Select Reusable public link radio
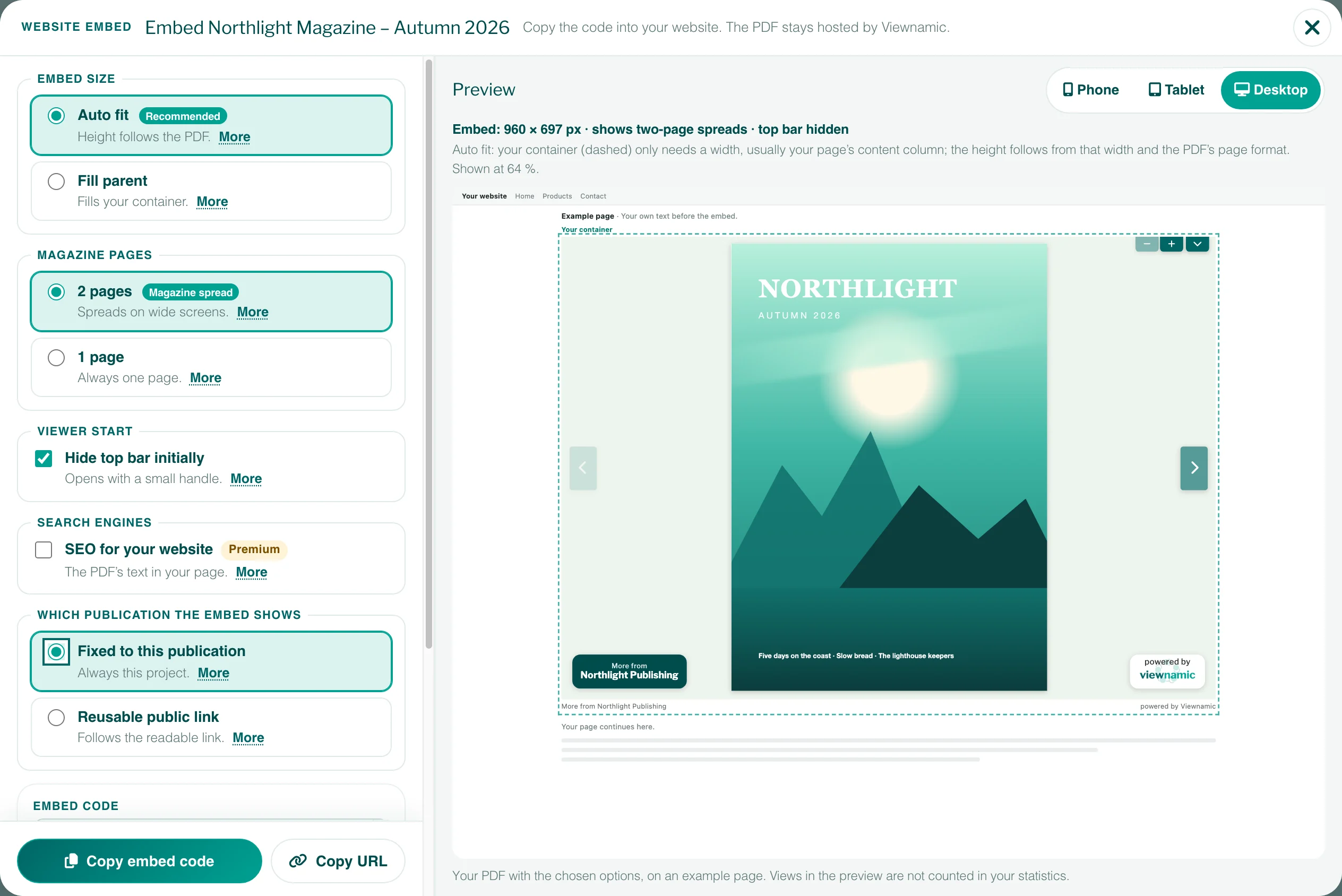The height and width of the screenshot is (896, 1342). 56,717
